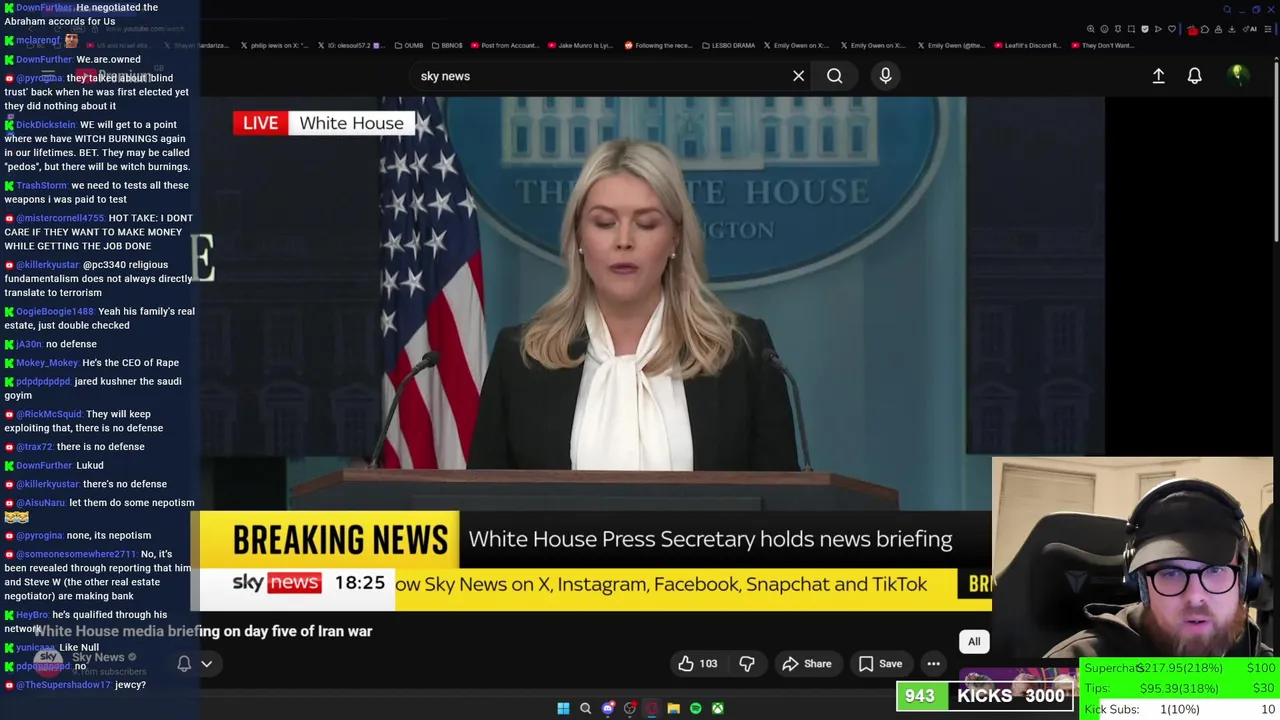
Task: Open YouTube Create upload icon
Action: [x=1158, y=76]
